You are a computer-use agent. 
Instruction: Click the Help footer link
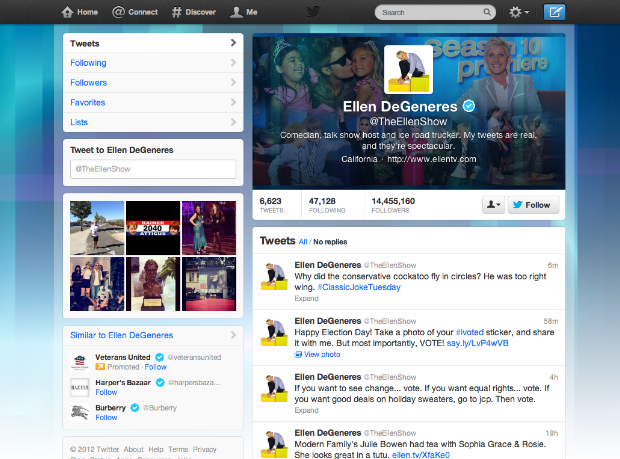156,449
